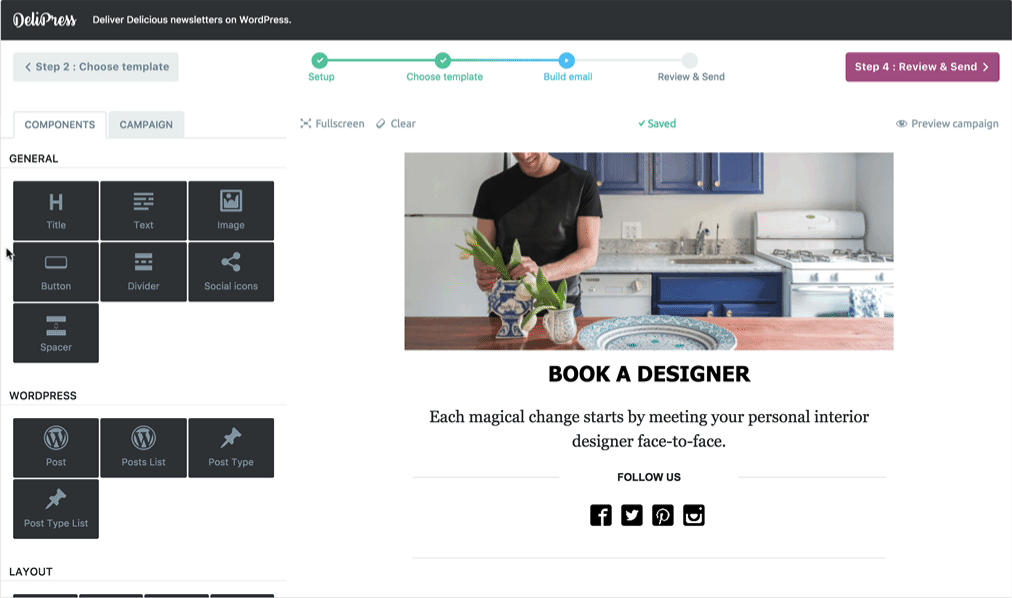Click the Instagram icon in the email
The width and height of the screenshot is (1012, 598).
[x=694, y=515]
